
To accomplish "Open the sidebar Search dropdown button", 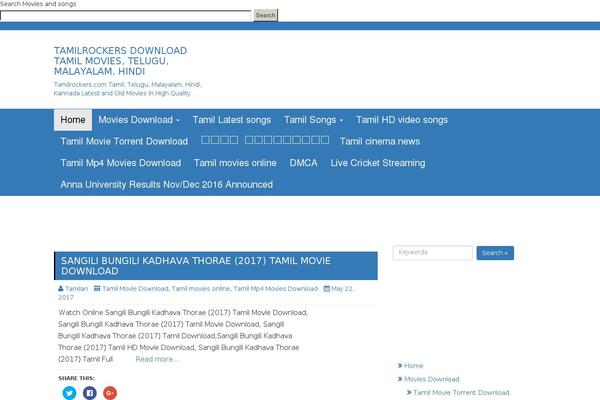I will [x=495, y=253].
